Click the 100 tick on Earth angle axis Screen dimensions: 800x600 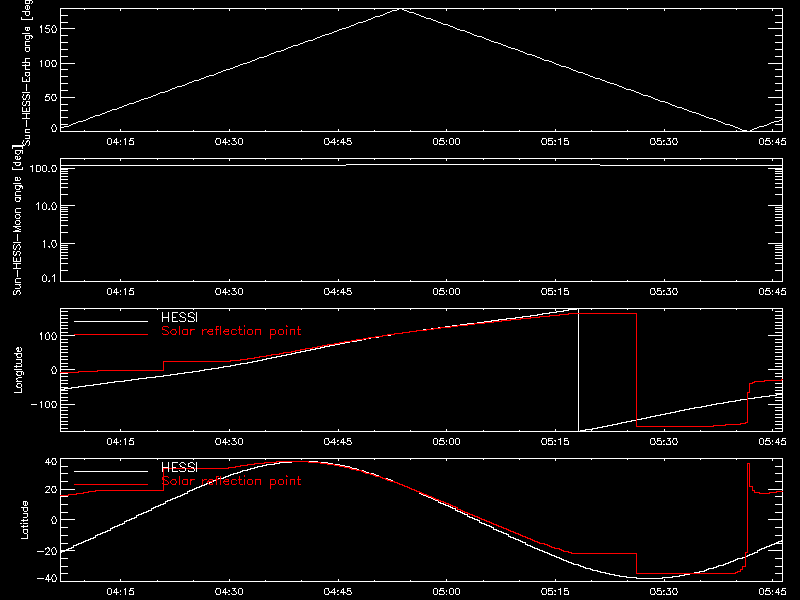pos(48,64)
